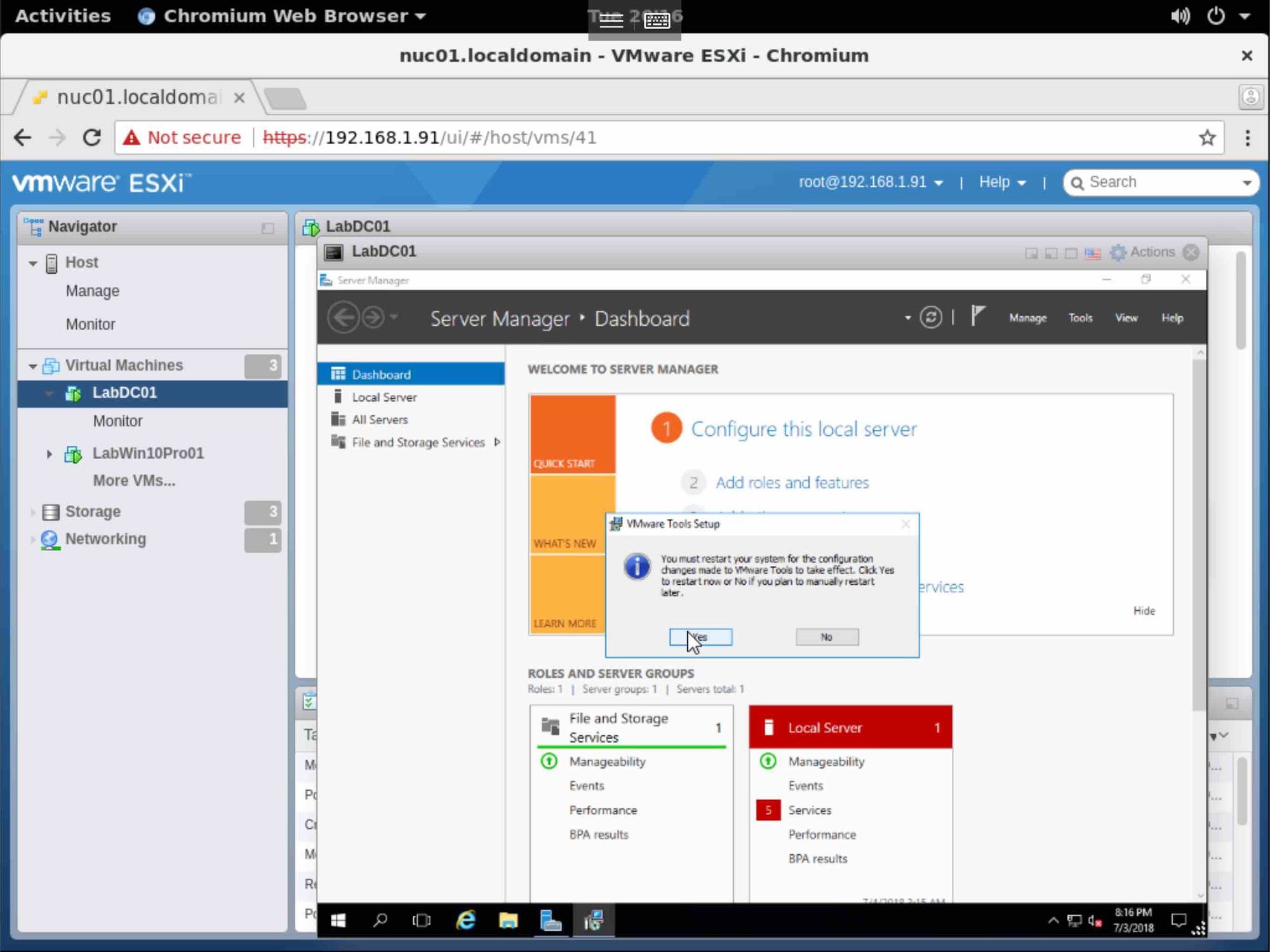This screenshot has height=952, width=1270.
Task: Click the keyboard layout flag icon in console
Action: (x=1092, y=253)
